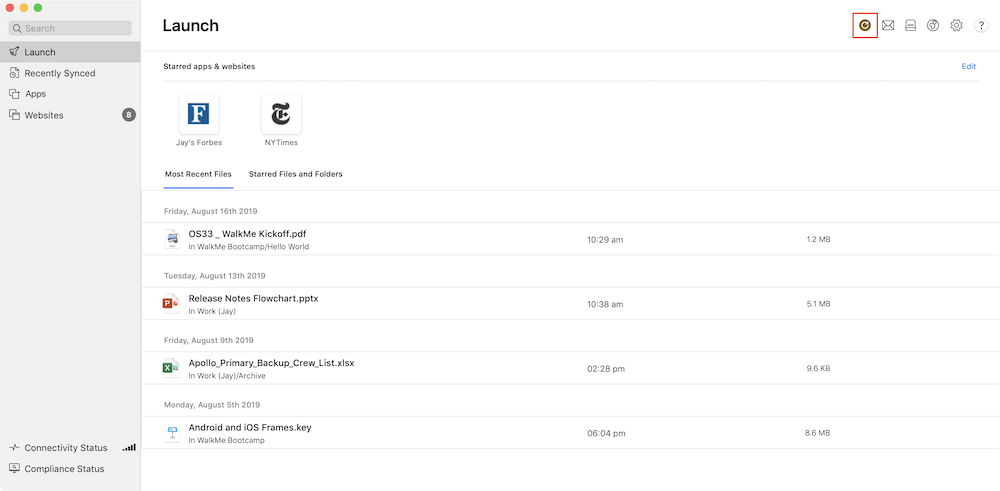Click the 06:04 pm time cell
The width and height of the screenshot is (1000, 491).
click(x=606, y=434)
